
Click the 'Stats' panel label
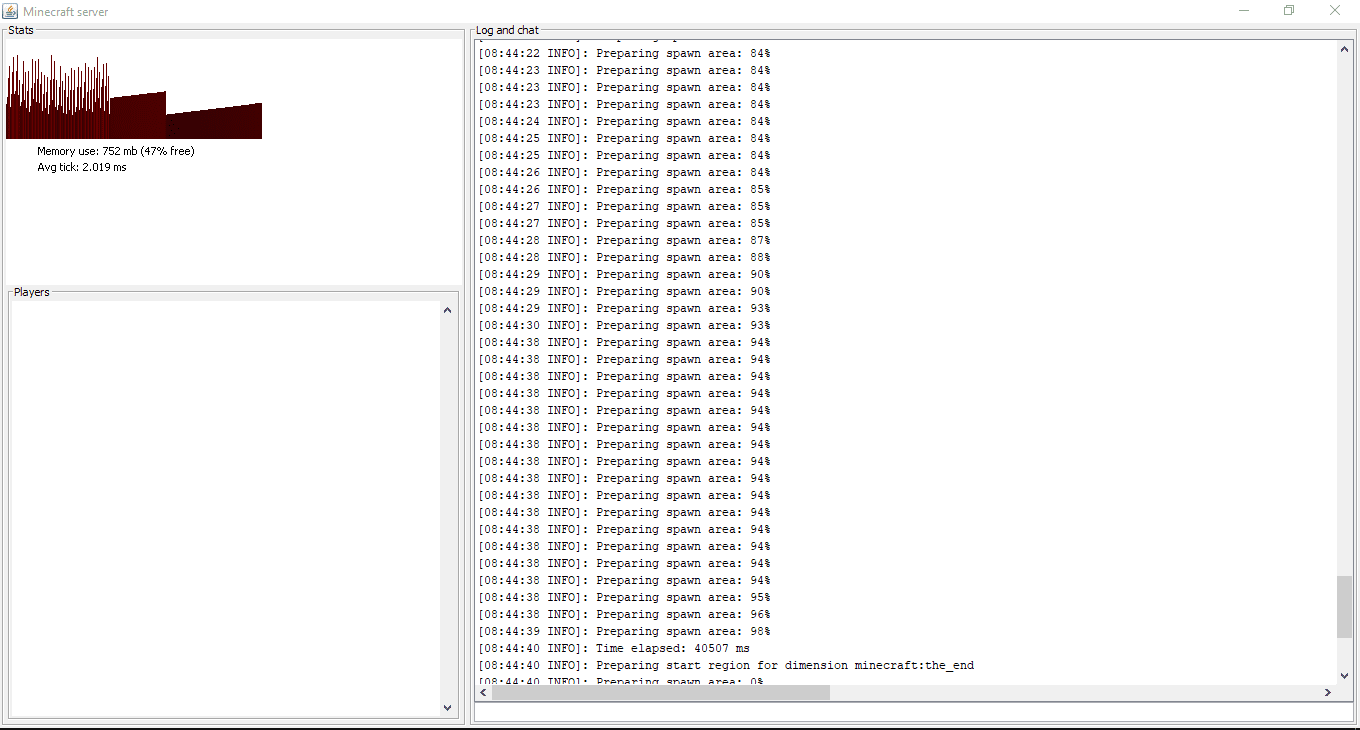[21, 31]
